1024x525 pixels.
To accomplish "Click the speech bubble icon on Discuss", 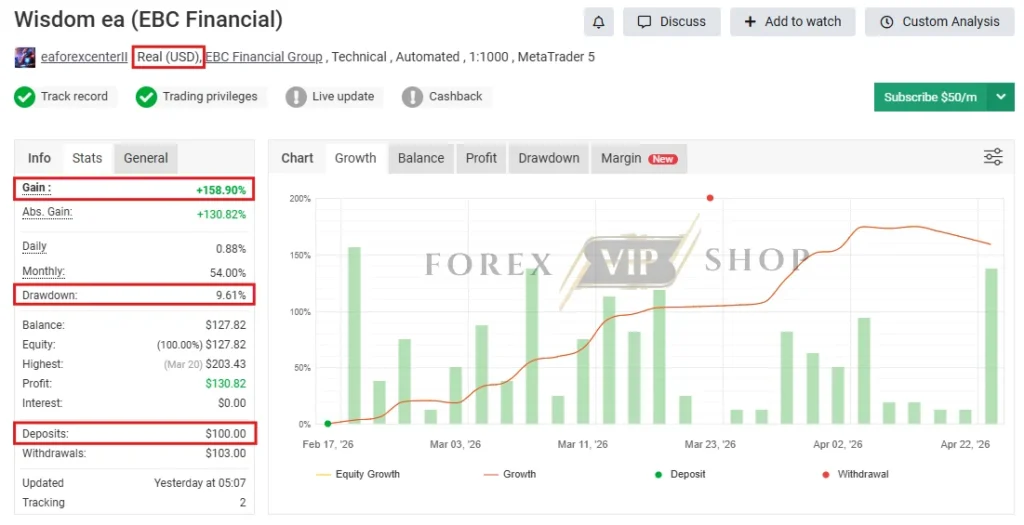I will point(644,22).
